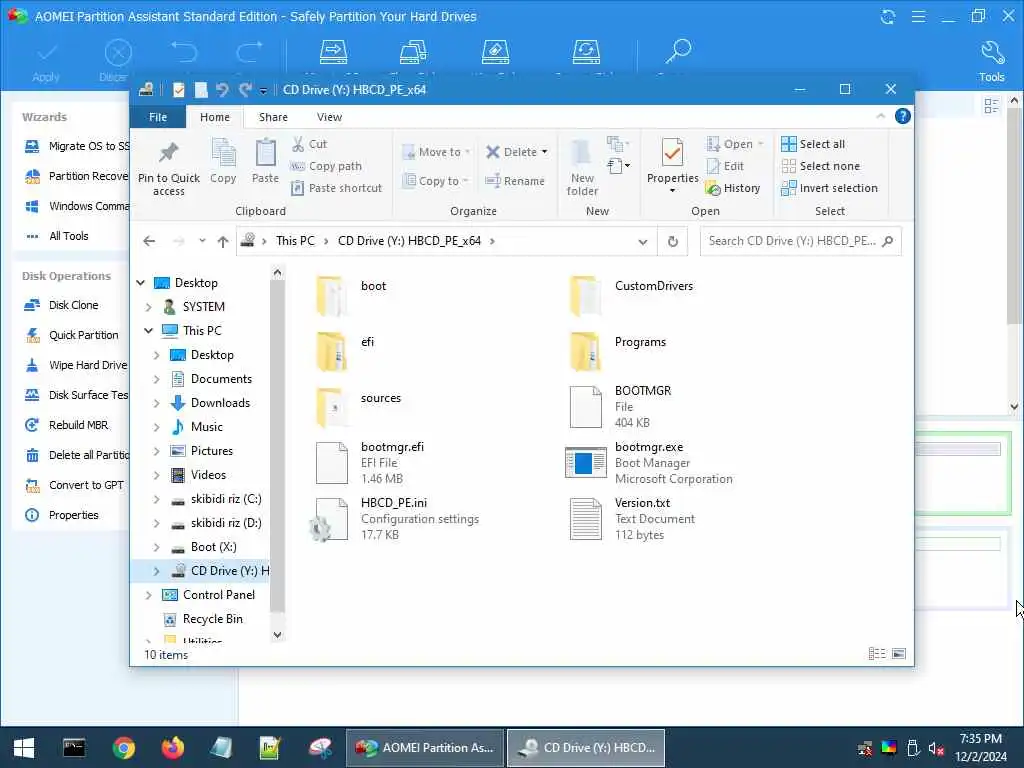Screen dimensions: 1024x768
Task: Open Firefox from the taskbar
Action: 172,748
